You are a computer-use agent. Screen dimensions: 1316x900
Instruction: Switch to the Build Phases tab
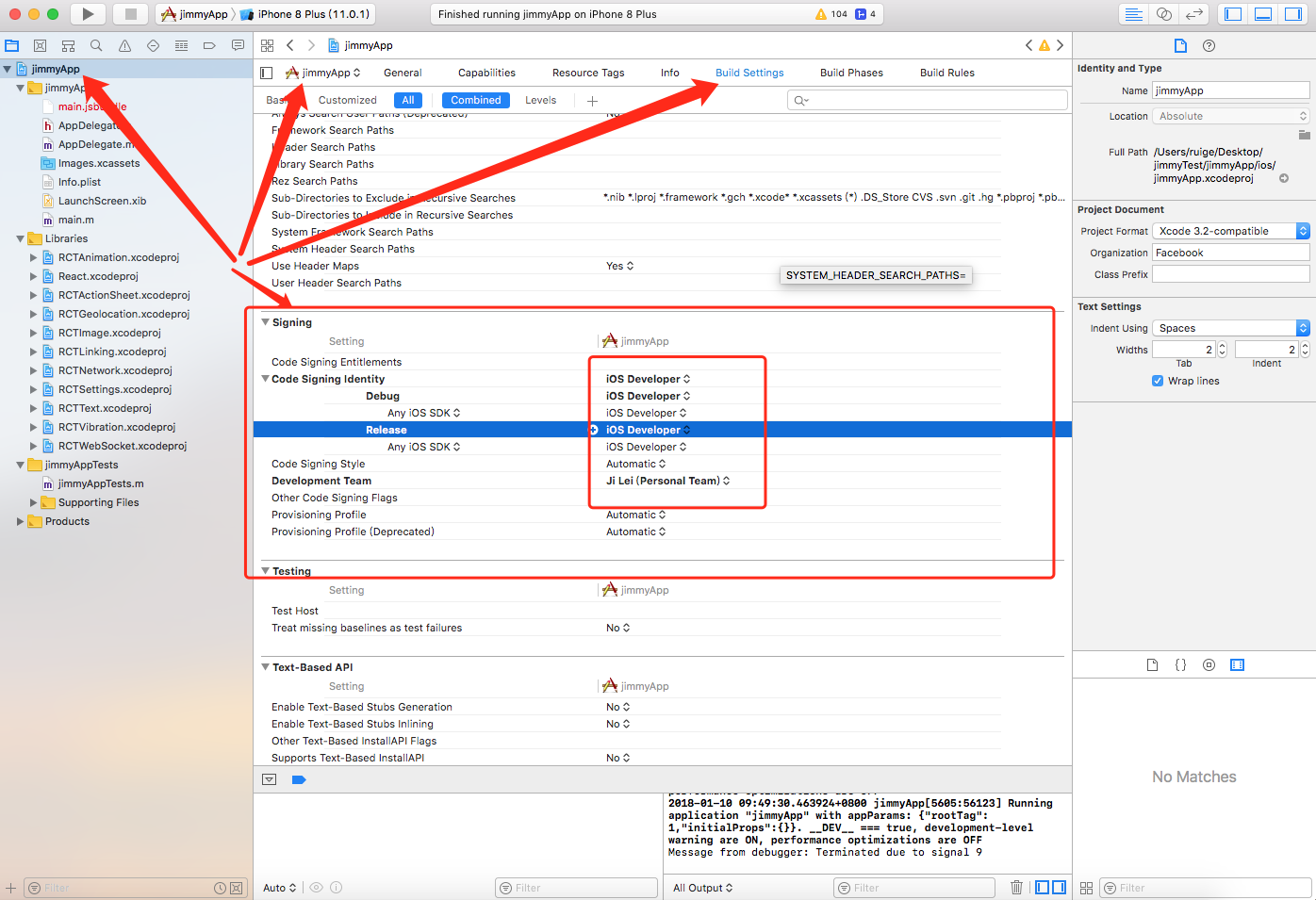pyautogui.click(x=851, y=73)
